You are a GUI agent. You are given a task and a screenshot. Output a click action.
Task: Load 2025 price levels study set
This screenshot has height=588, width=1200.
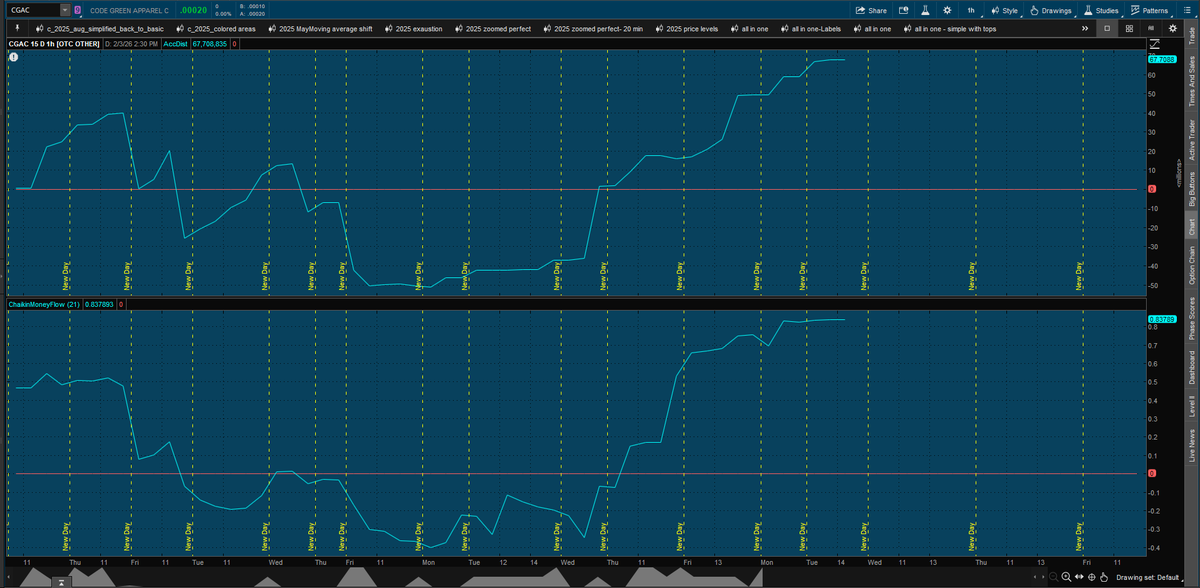click(685, 29)
